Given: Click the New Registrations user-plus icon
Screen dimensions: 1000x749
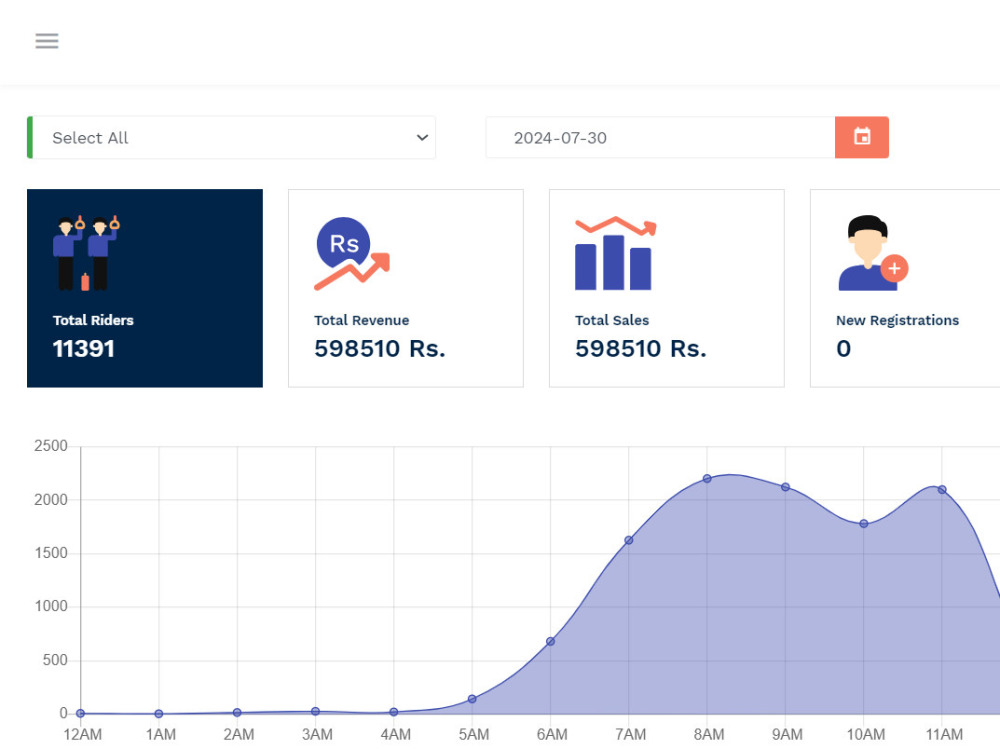Looking at the screenshot, I should pyautogui.click(x=873, y=253).
